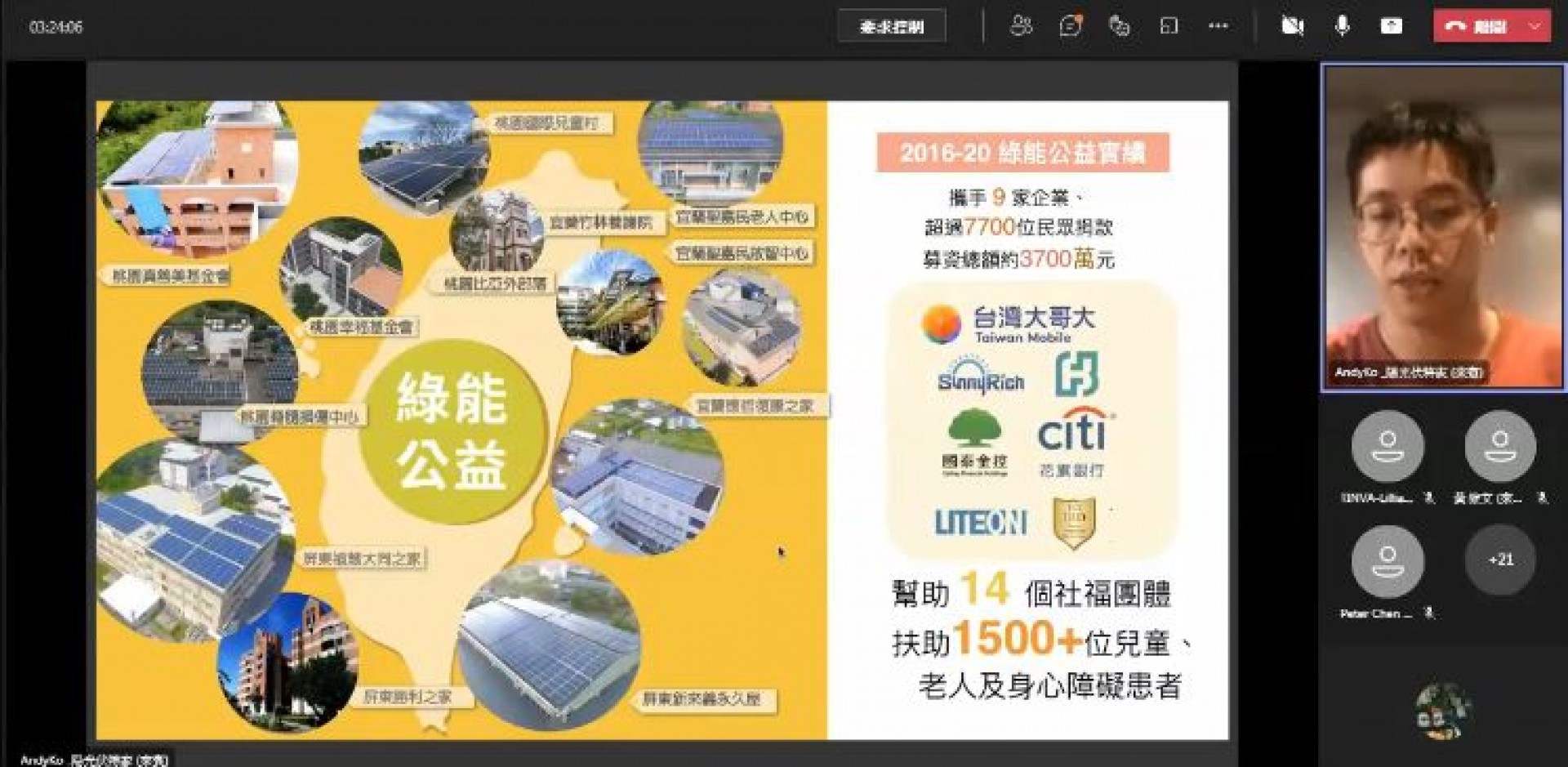Open the meeting chat icon
The width and height of the screenshot is (1568, 767).
(1070, 26)
